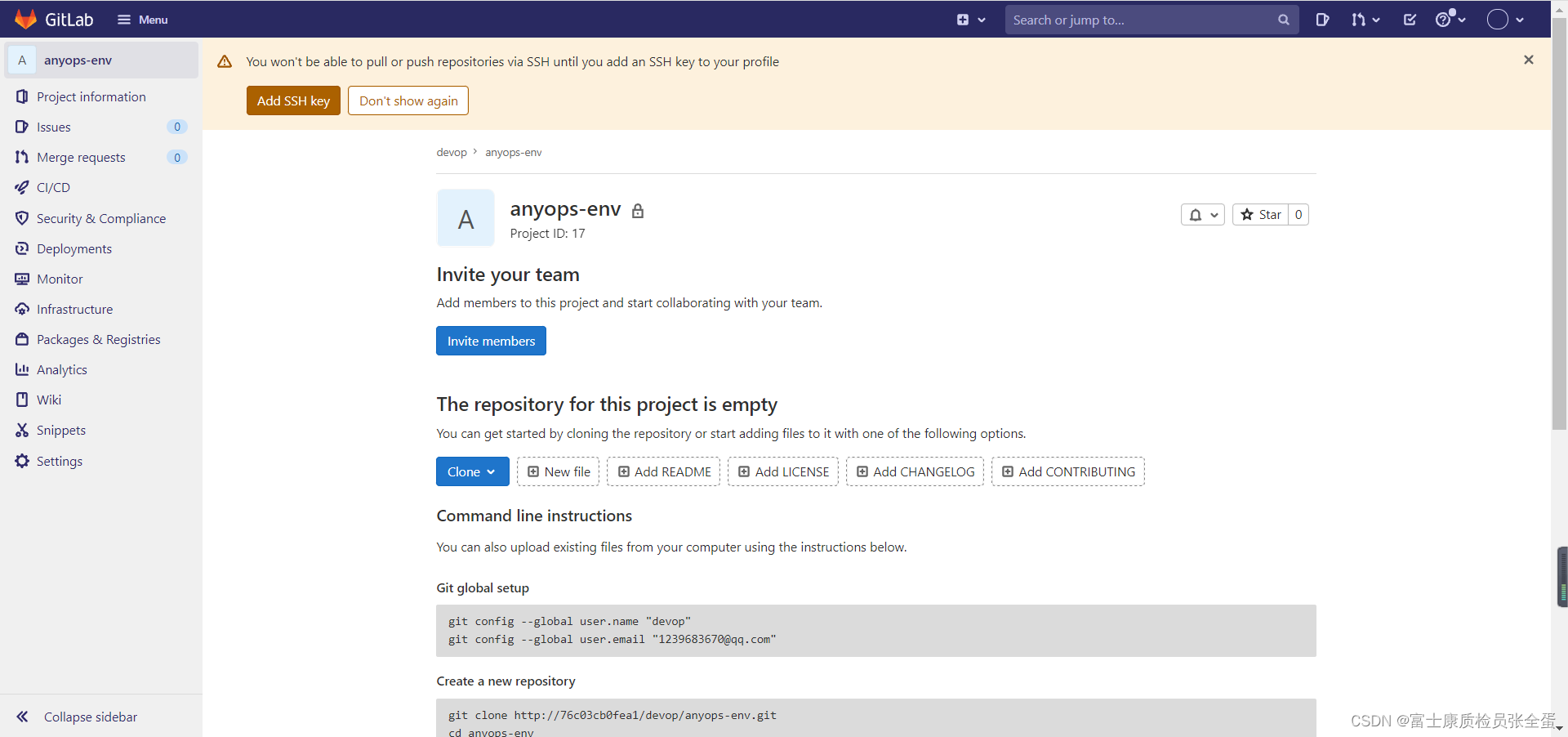The width and height of the screenshot is (1568, 737).
Task: Click the Monitor screen icon
Action: (22, 279)
